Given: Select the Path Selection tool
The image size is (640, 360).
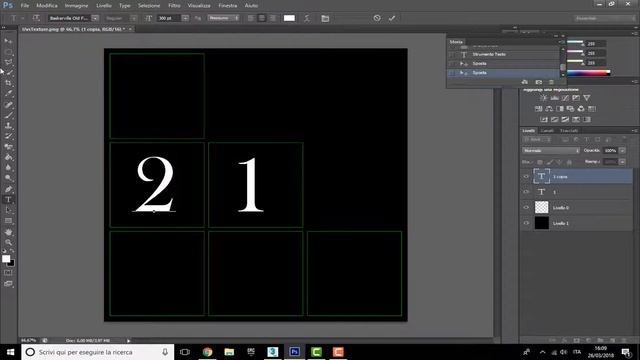Looking at the screenshot, I should (8, 210).
